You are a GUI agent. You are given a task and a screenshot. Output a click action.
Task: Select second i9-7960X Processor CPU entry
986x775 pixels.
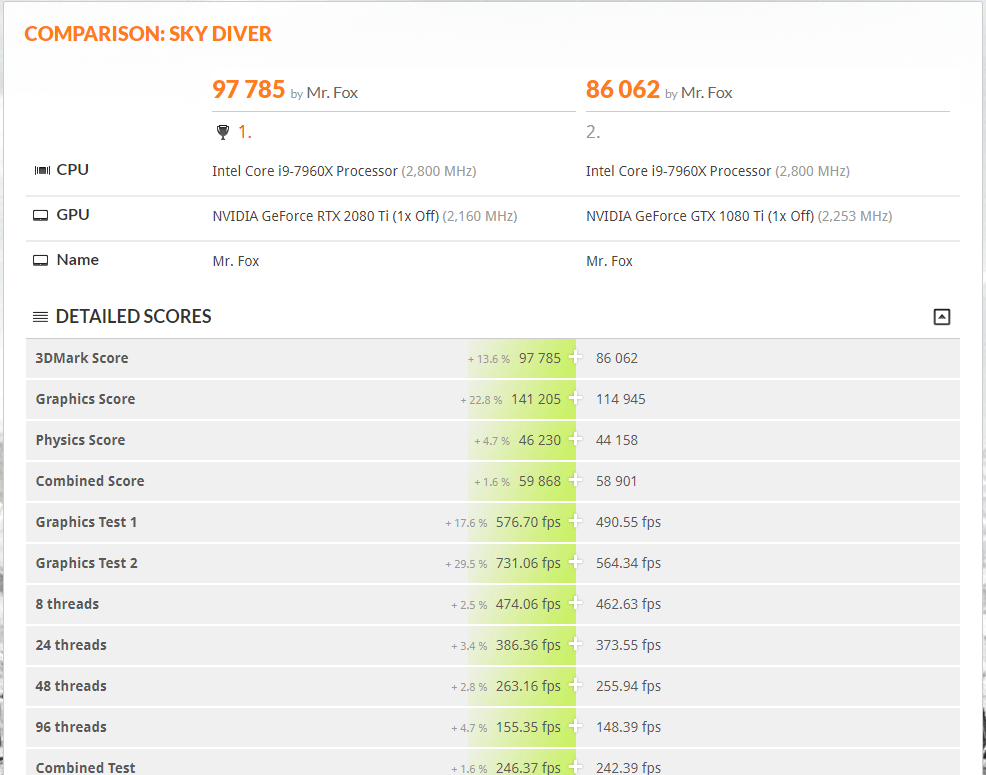[x=679, y=171]
